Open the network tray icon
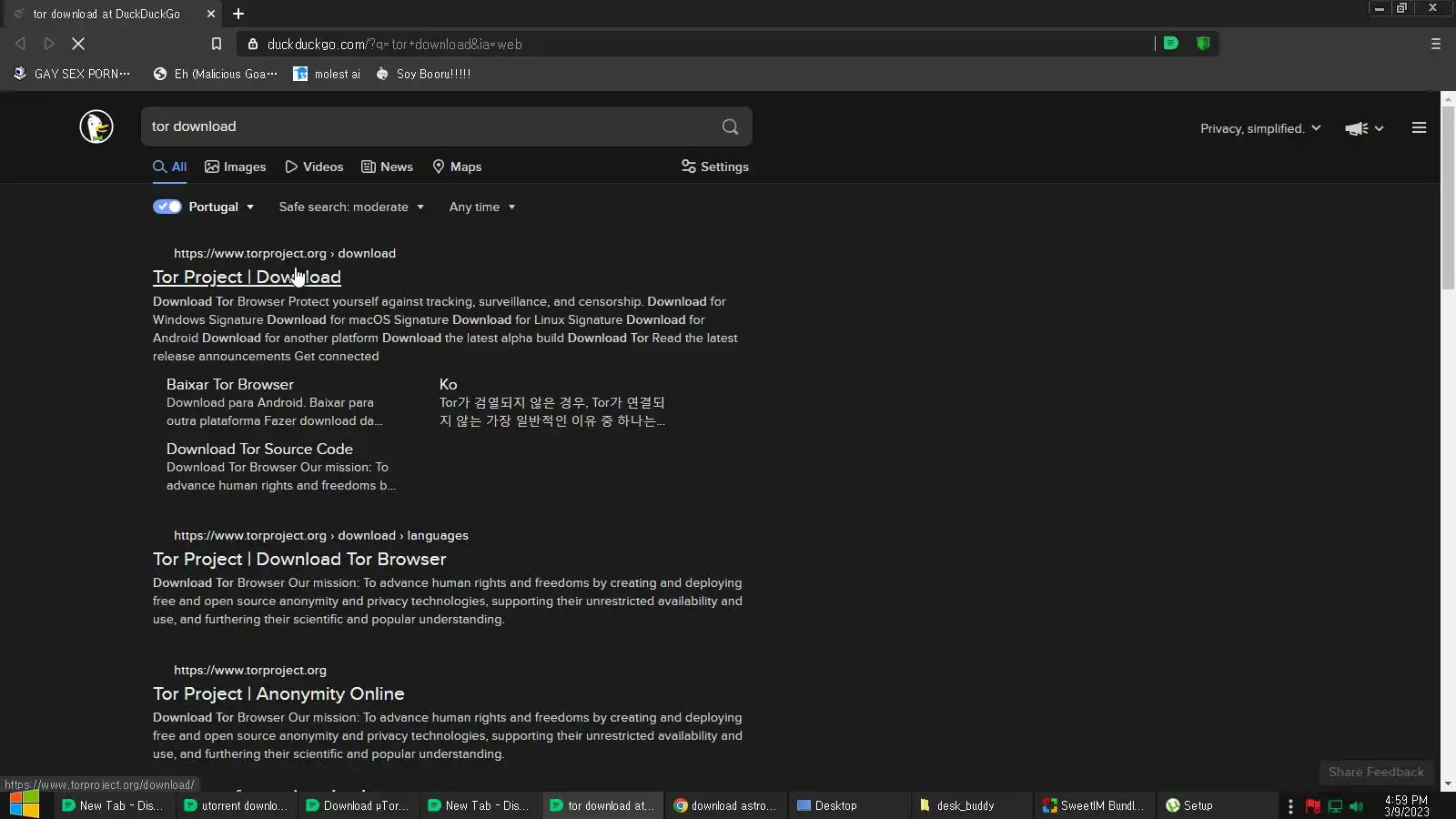 [1335, 806]
